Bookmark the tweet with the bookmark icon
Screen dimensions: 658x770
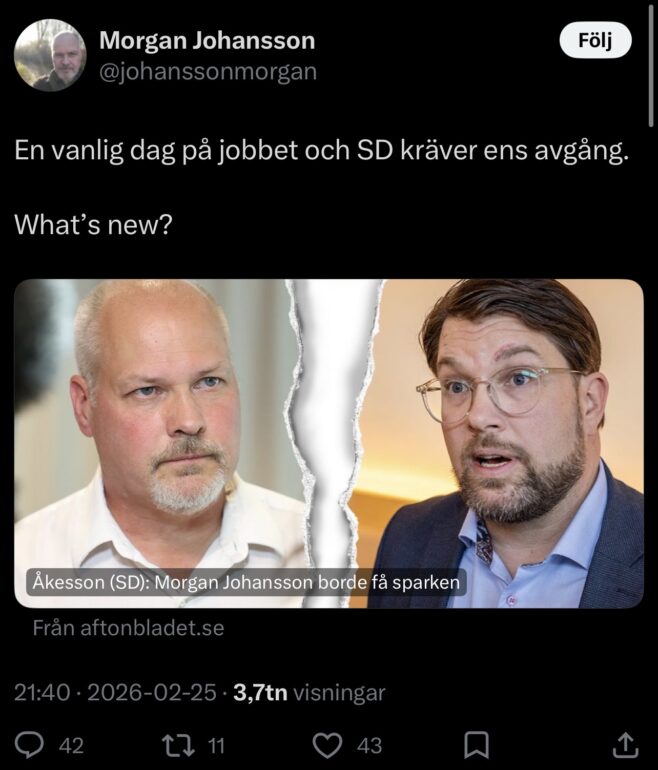coord(476,745)
